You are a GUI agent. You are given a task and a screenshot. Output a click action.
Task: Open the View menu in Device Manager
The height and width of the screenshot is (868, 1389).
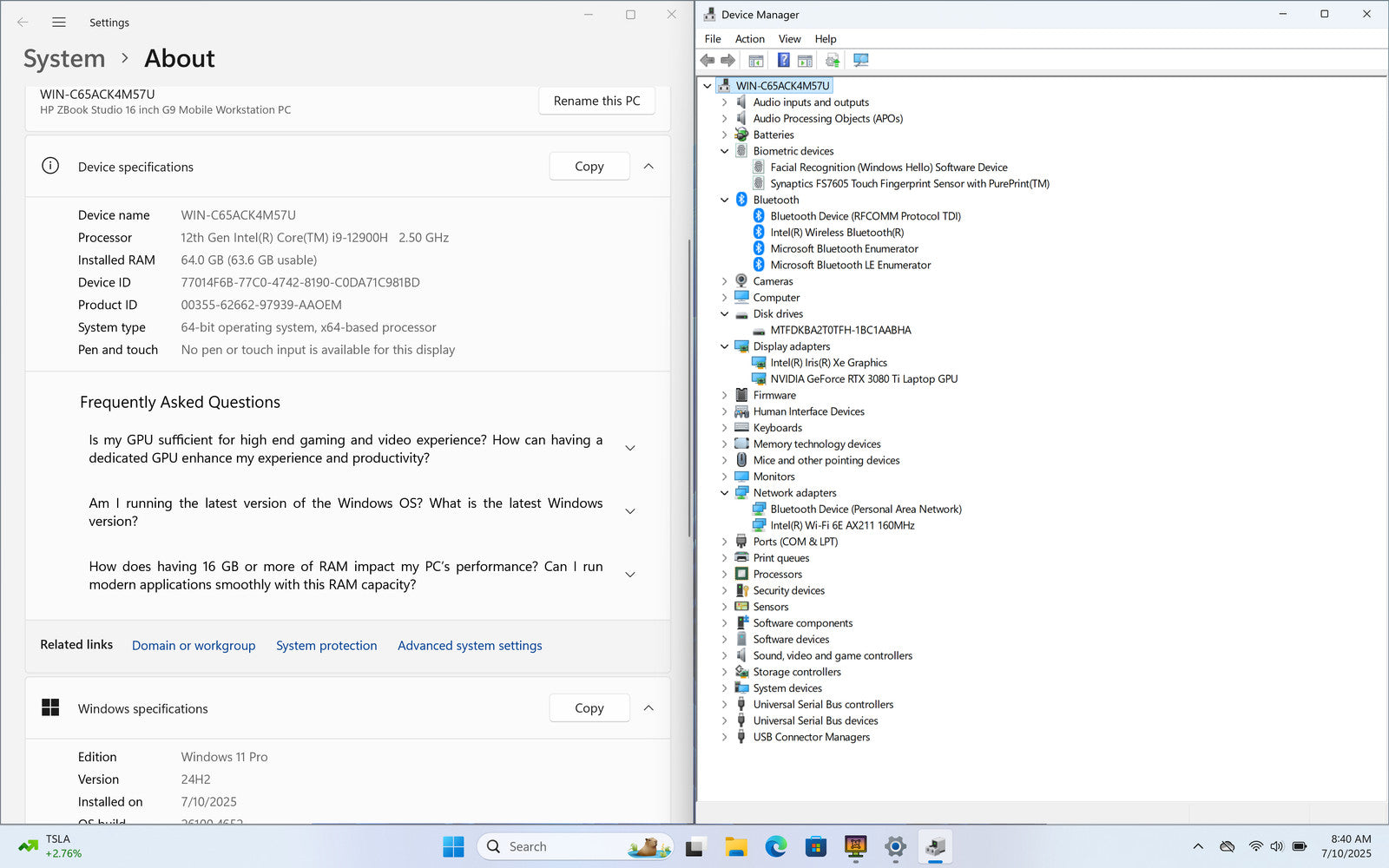pyautogui.click(x=789, y=39)
